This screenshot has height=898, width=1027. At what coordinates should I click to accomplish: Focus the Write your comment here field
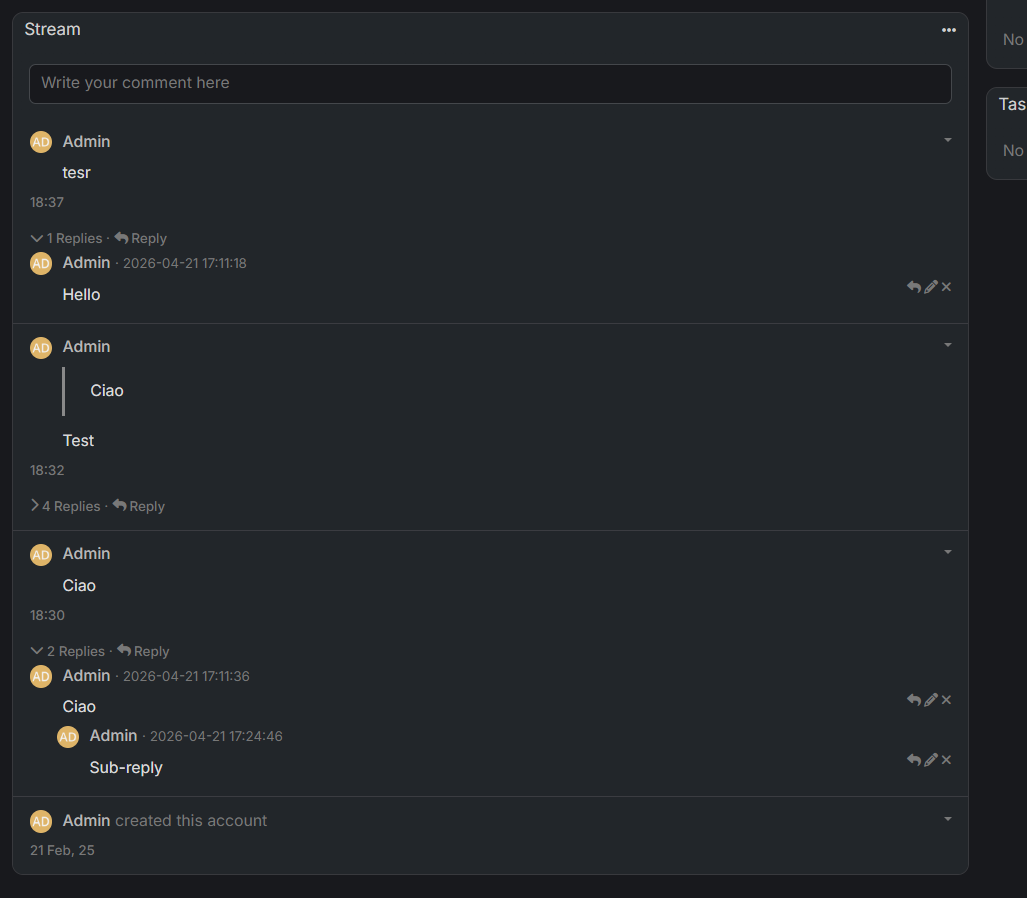[490, 84]
